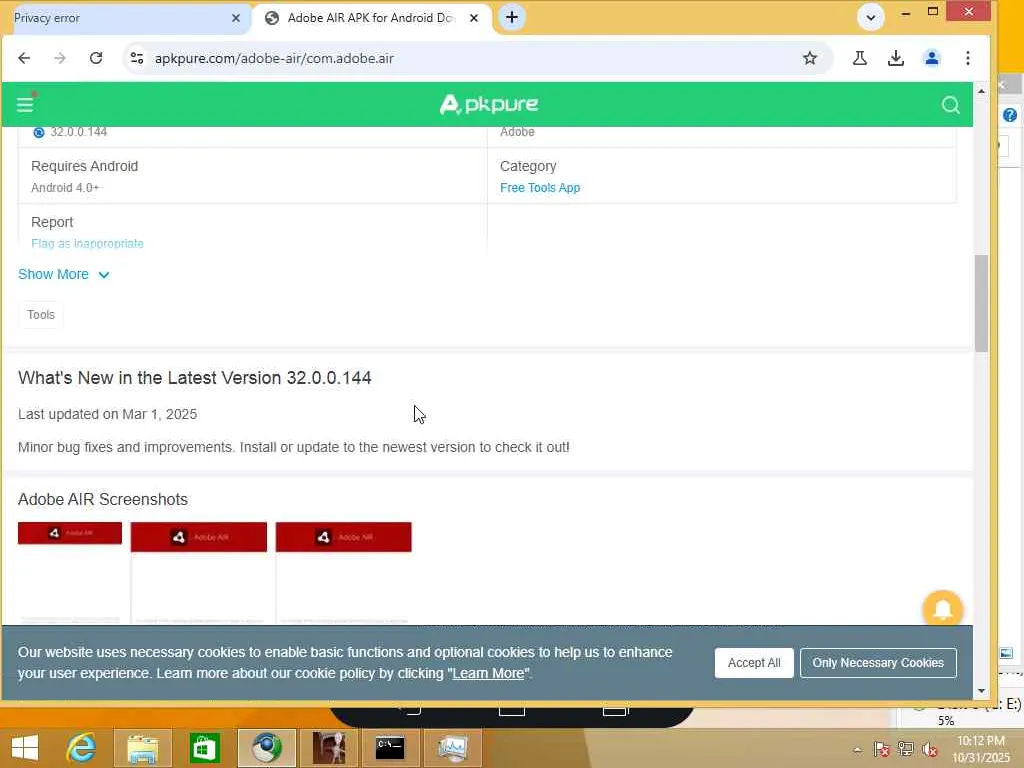Click the version number 32.0.0.144 text
Viewport: 1024px width, 768px height.
pyautogui.click(x=78, y=132)
